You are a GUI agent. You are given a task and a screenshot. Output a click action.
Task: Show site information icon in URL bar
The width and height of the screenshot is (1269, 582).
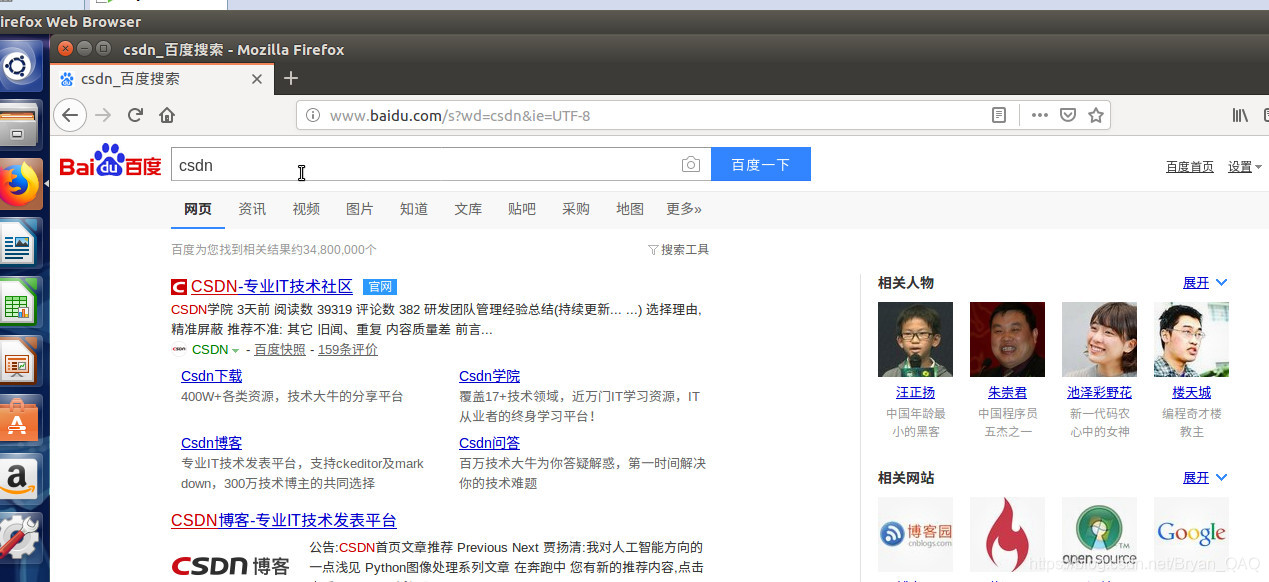tap(312, 115)
